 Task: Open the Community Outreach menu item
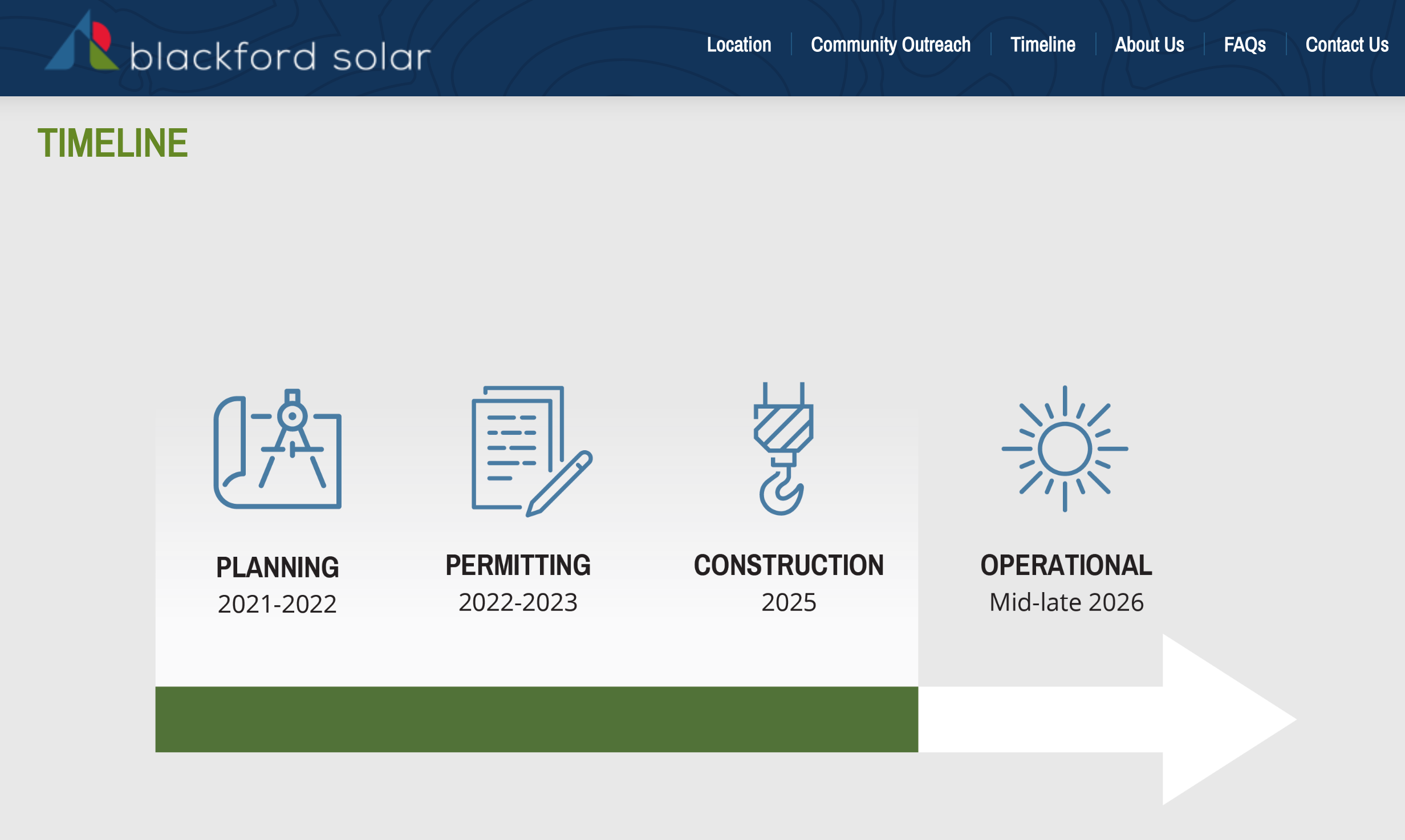tap(891, 44)
